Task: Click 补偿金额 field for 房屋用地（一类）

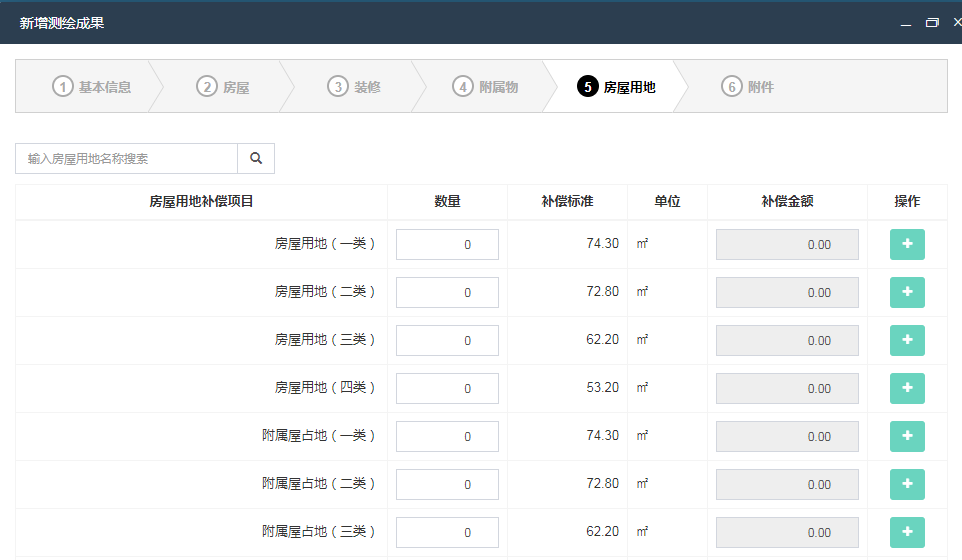Action: tap(787, 244)
